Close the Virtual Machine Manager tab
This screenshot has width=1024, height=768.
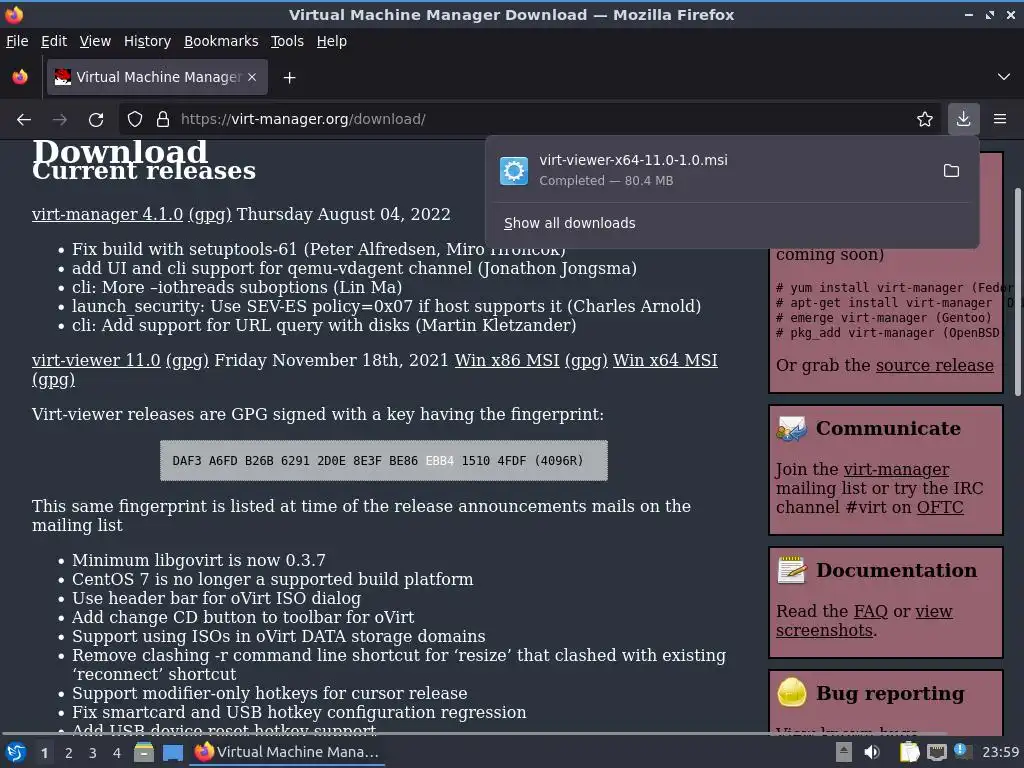click(252, 77)
